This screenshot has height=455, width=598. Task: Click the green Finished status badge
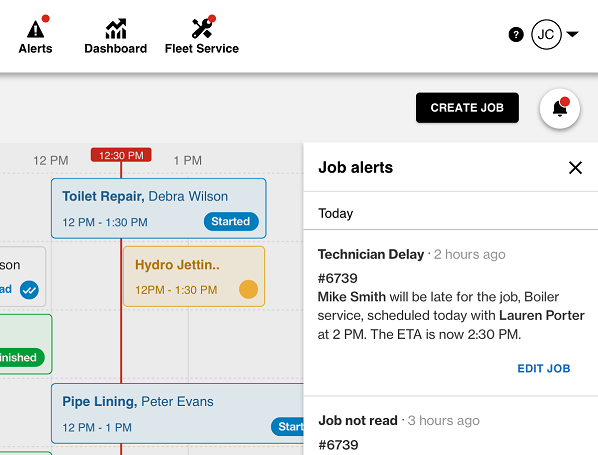click(x=21, y=357)
